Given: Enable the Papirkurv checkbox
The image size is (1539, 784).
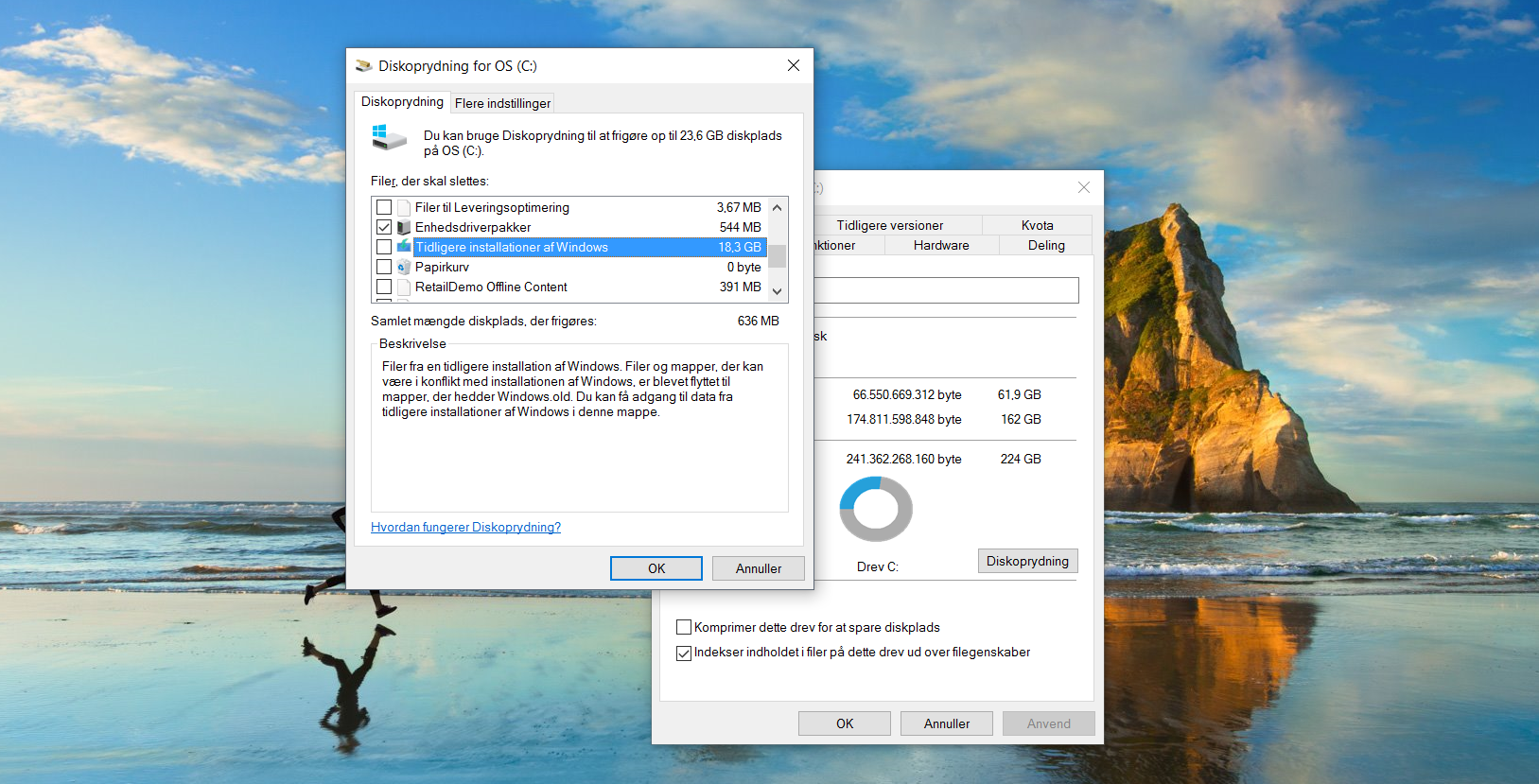Looking at the screenshot, I should coord(384,268).
